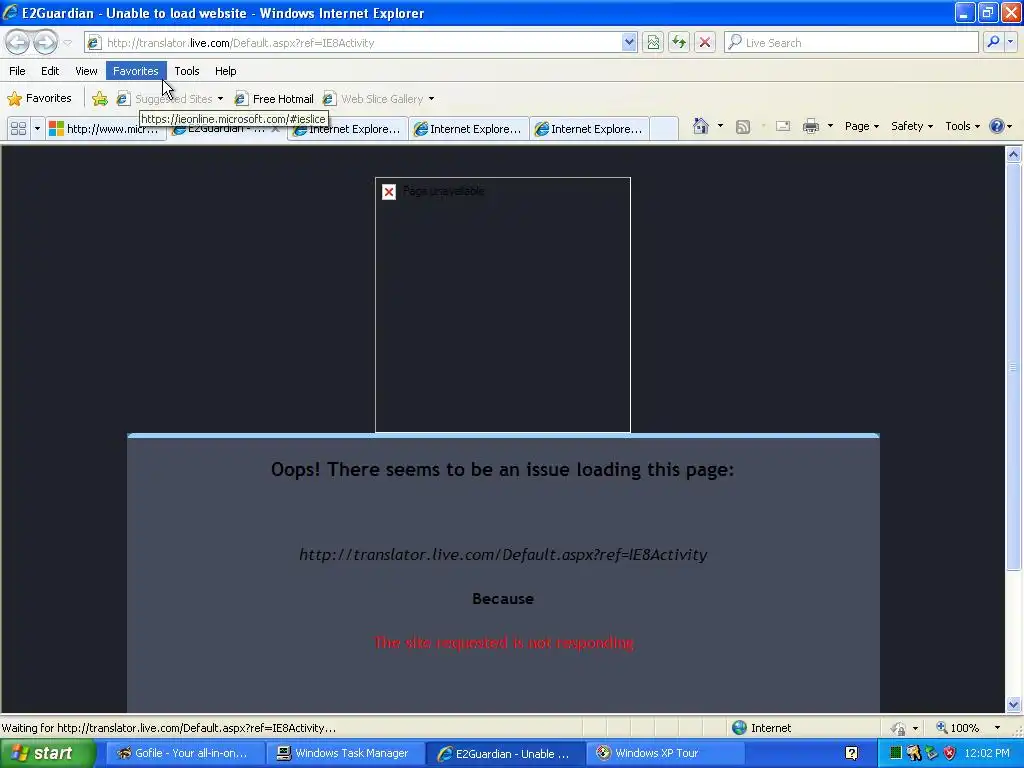
Task: Expand the Print dropdown arrow
Action: click(x=830, y=126)
